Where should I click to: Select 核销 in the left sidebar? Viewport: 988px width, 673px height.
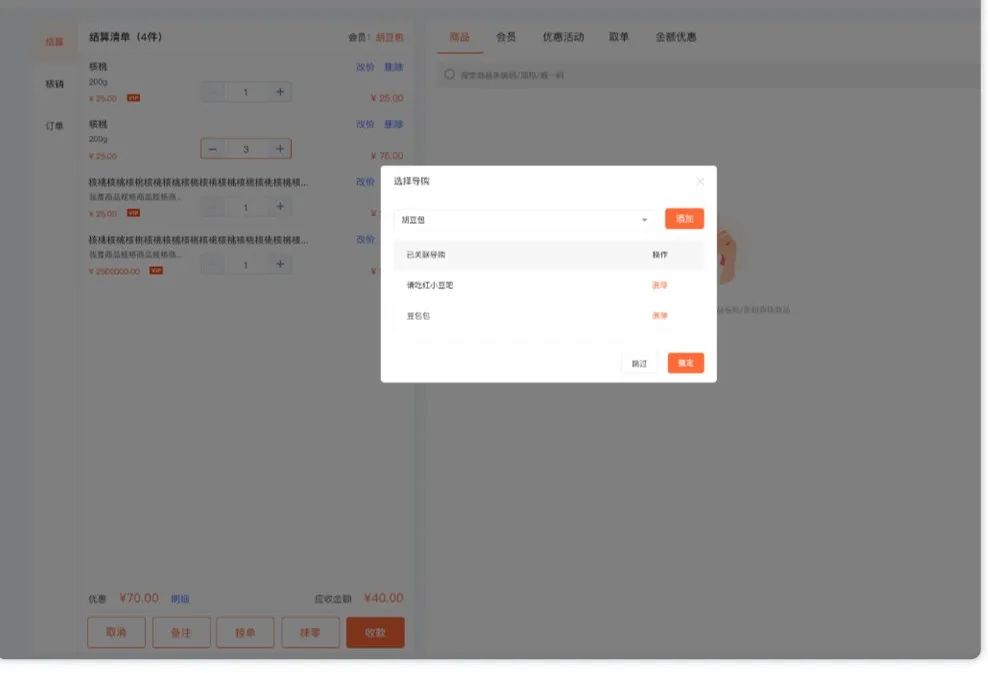[x=54, y=84]
